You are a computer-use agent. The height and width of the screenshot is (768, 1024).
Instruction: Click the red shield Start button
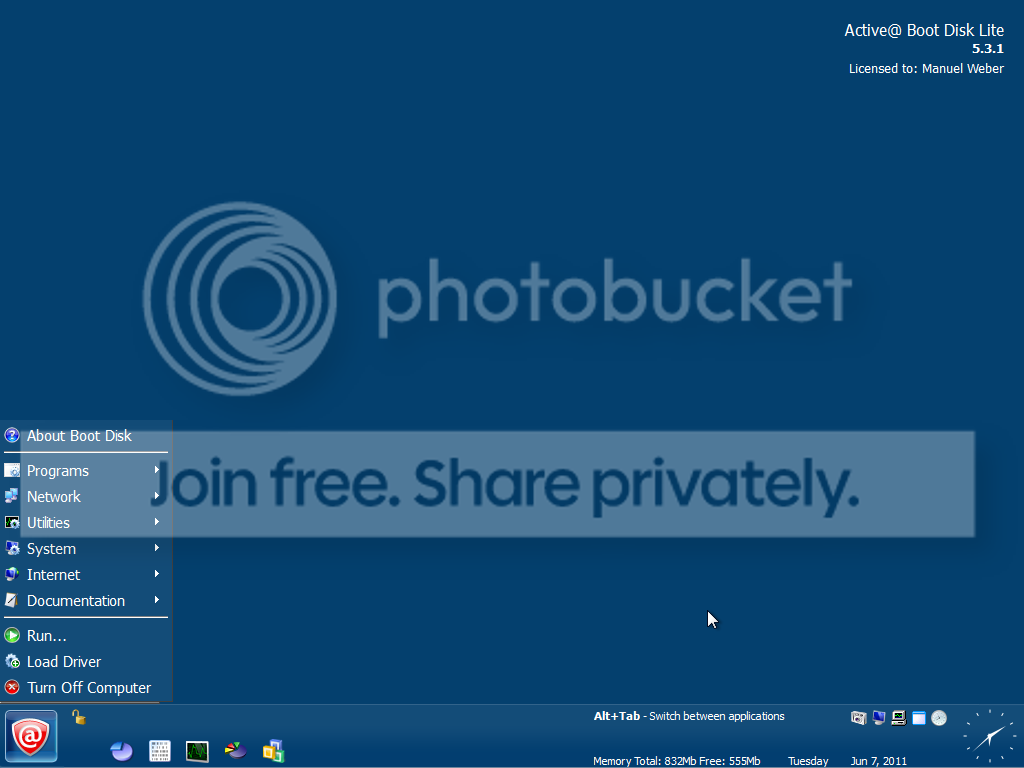31,736
